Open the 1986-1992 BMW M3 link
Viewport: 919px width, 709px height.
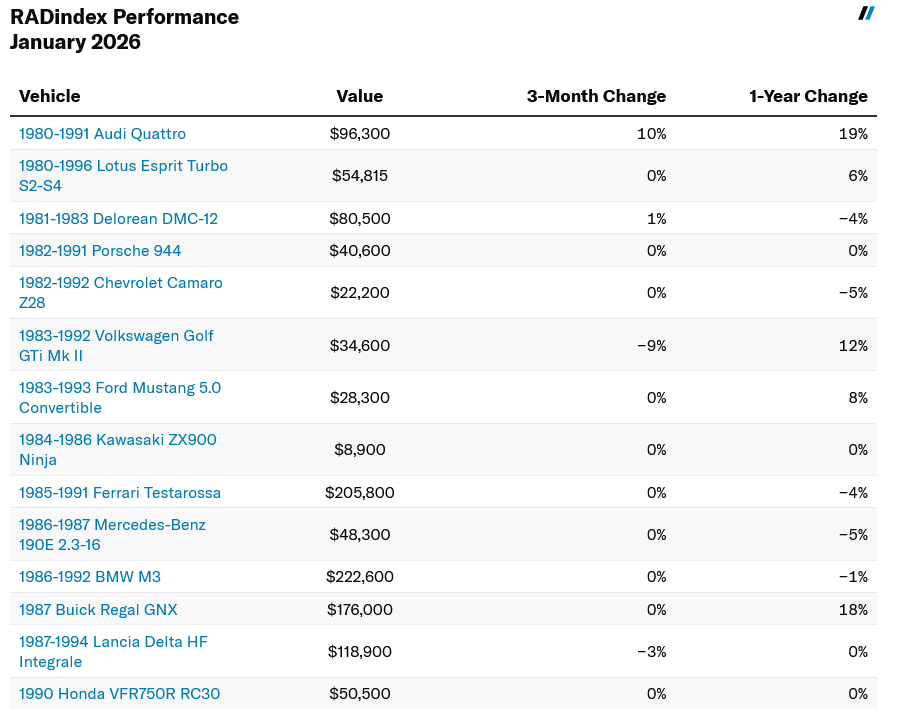click(90, 577)
